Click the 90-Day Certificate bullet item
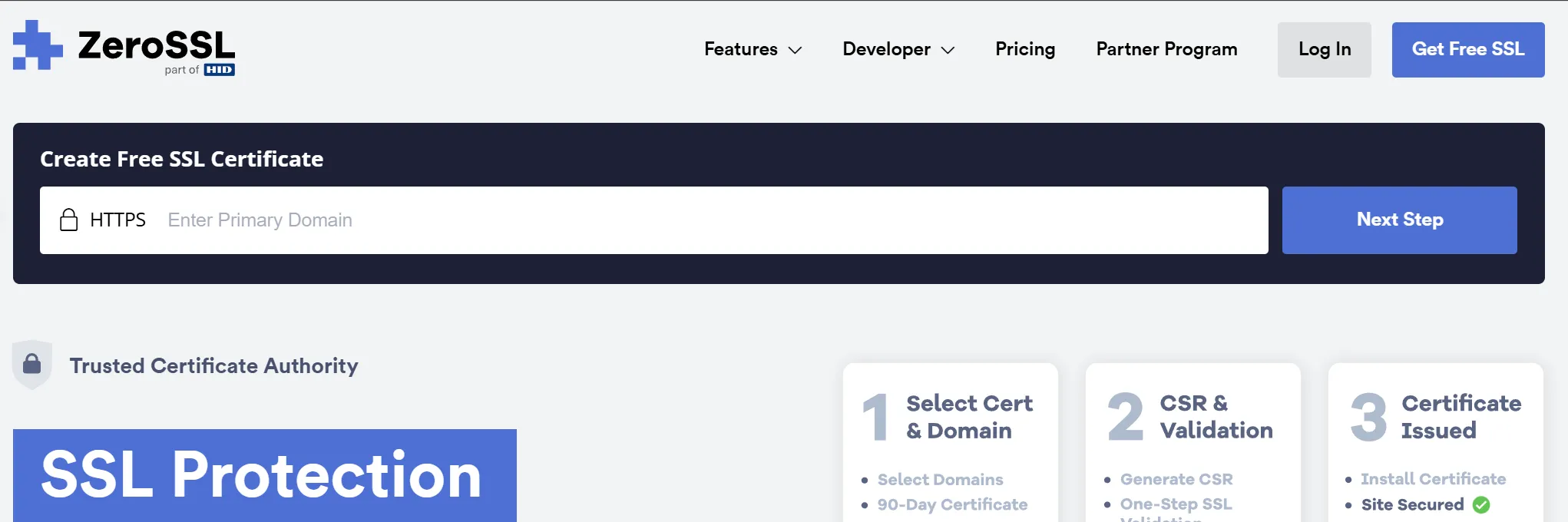 click(953, 504)
